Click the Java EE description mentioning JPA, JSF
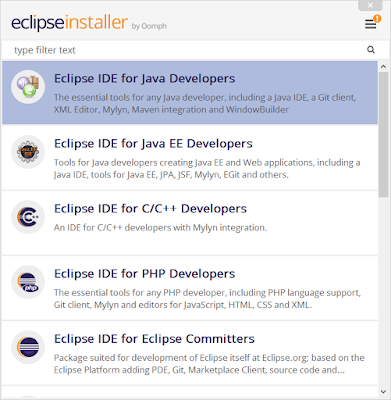Image resolution: width=391 pixels, height=400 pixels. (207, 169)
